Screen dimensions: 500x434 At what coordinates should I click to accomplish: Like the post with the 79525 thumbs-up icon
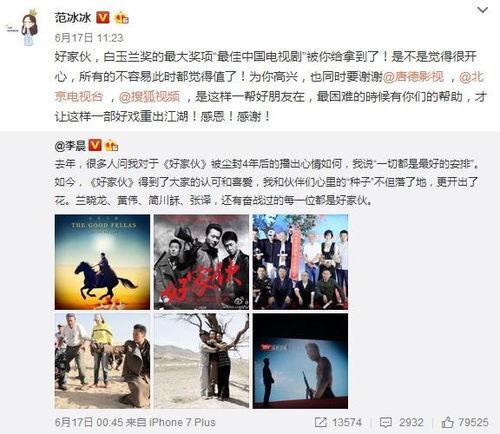pyautogui.click(x=447, y=422)
